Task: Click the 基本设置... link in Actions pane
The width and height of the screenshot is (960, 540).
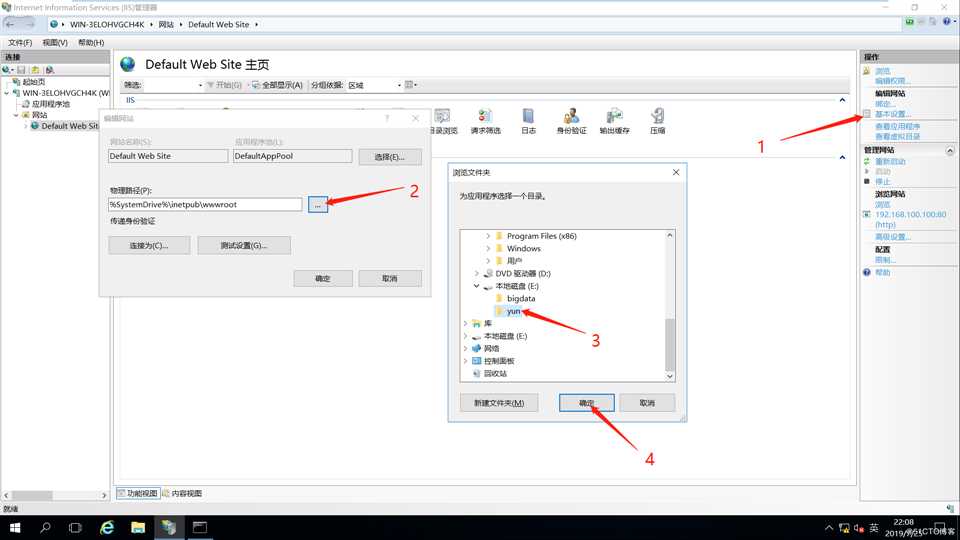Action: [893, 114]
